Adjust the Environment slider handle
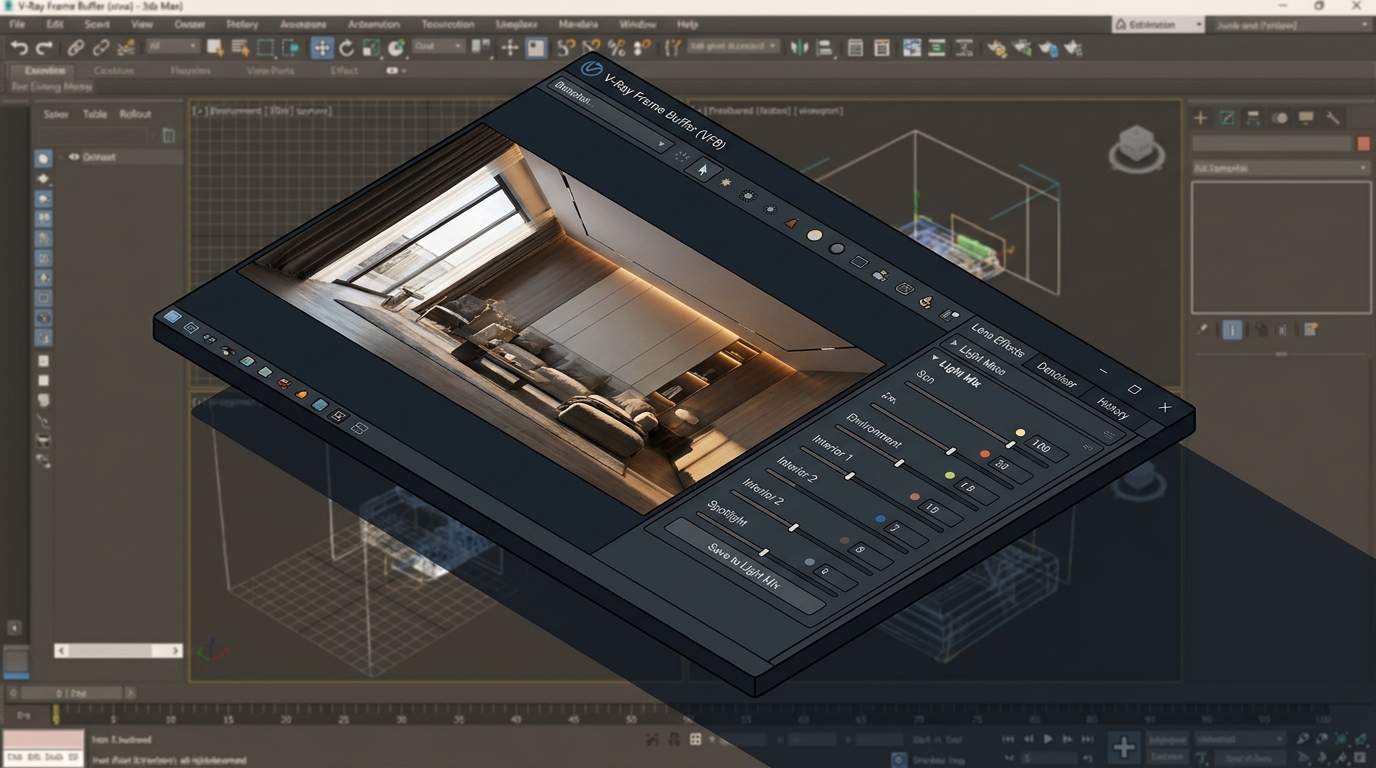1376x768 pixels. (900, 464)
